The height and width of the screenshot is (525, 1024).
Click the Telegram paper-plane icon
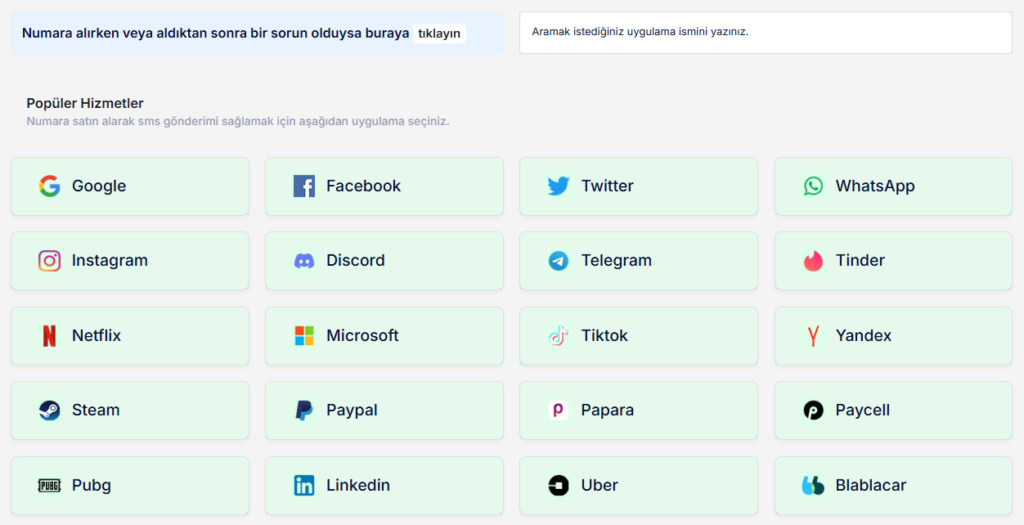click(558, 261)
